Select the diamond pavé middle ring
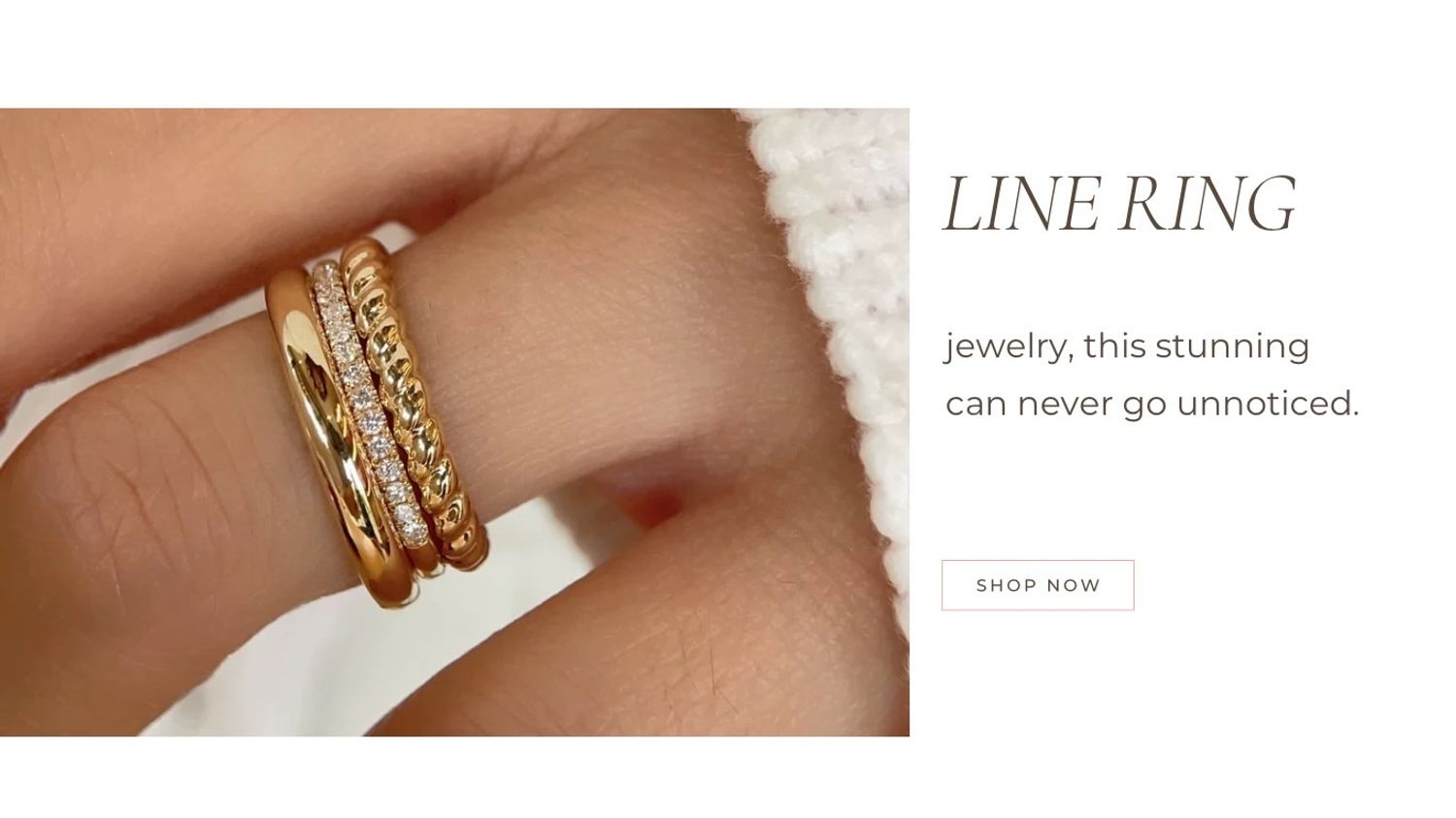 369,408
